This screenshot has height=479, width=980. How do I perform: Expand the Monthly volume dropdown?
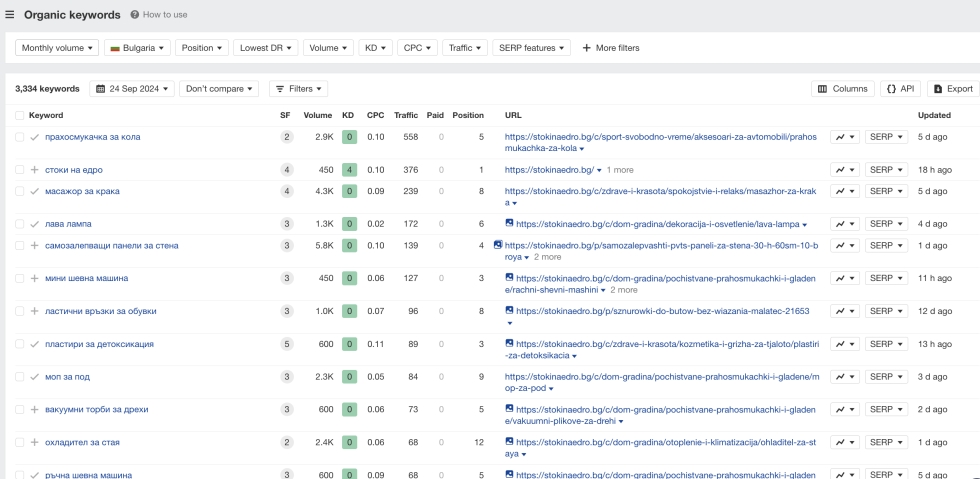58,48
